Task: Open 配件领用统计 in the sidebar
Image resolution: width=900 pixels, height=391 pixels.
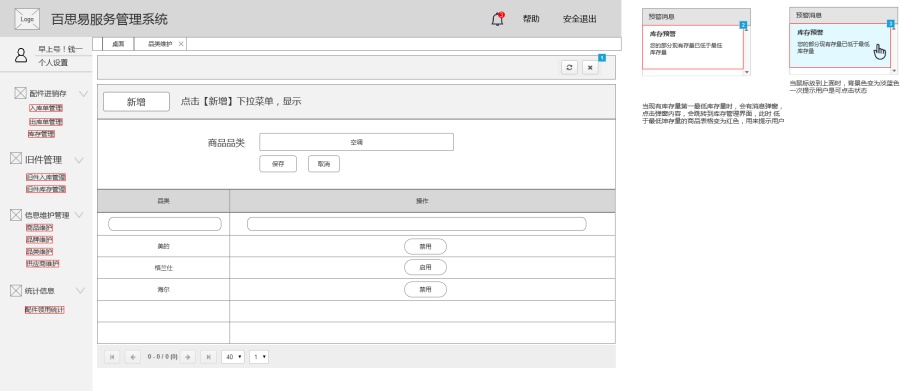Action: 44,309
